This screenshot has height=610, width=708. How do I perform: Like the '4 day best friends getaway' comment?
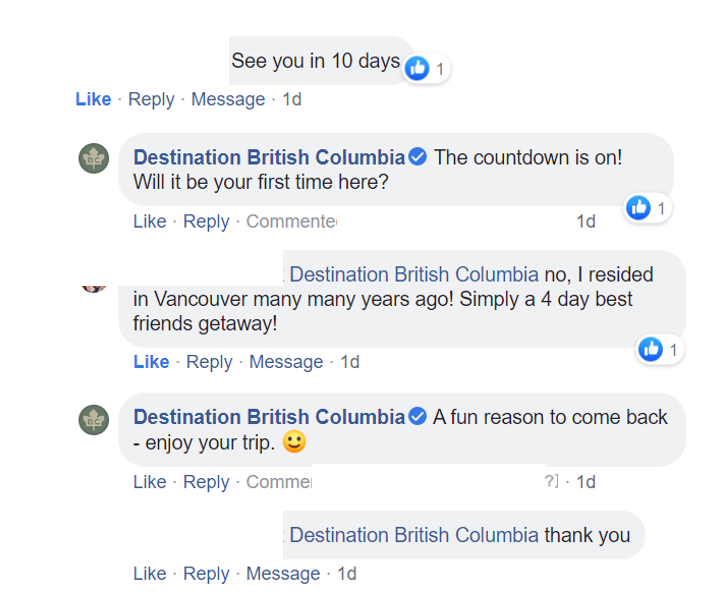point(151,362)
